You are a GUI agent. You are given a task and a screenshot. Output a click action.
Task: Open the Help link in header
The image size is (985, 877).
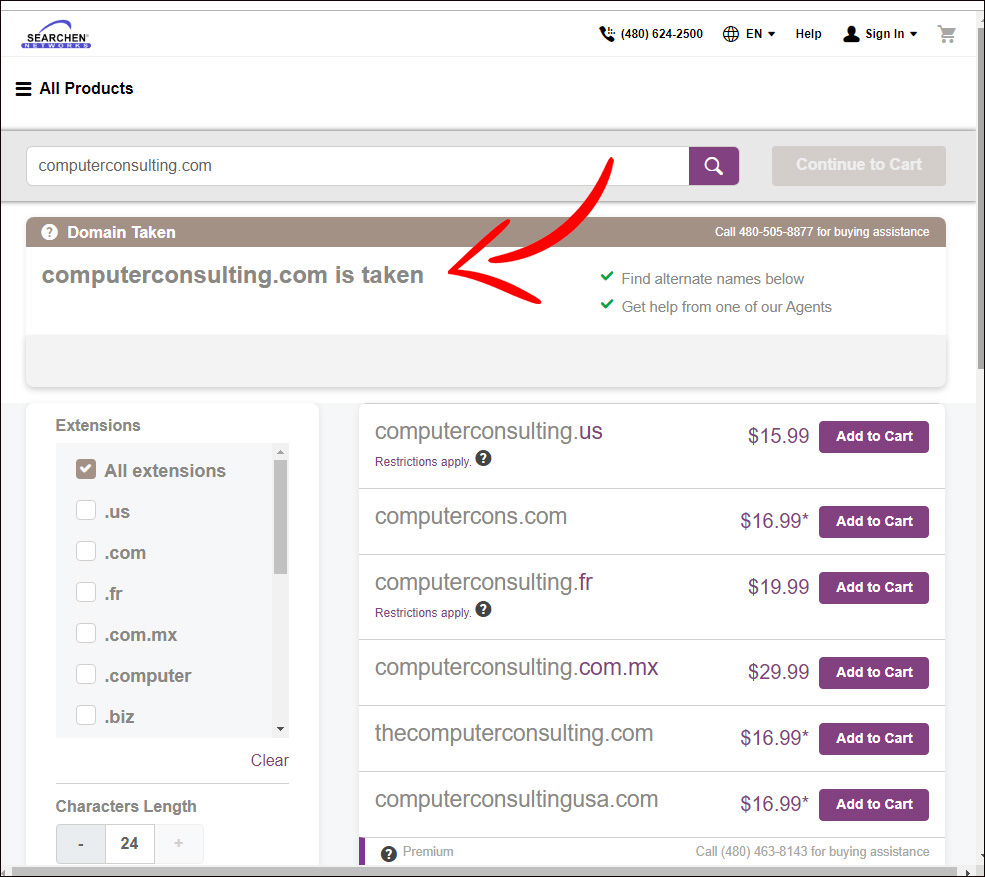coord(808,34)
